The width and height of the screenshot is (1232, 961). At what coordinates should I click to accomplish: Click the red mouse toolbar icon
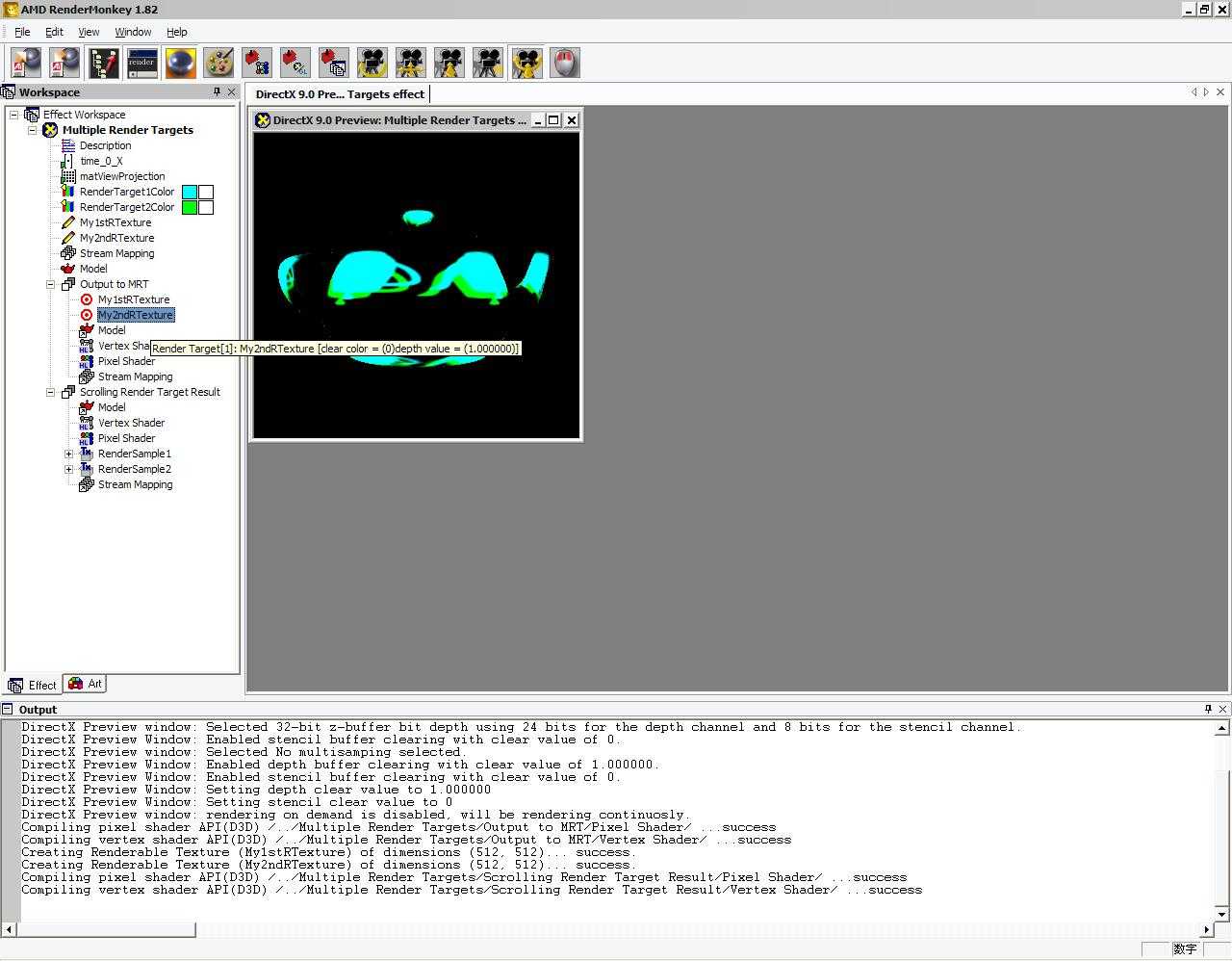point(565,64)
